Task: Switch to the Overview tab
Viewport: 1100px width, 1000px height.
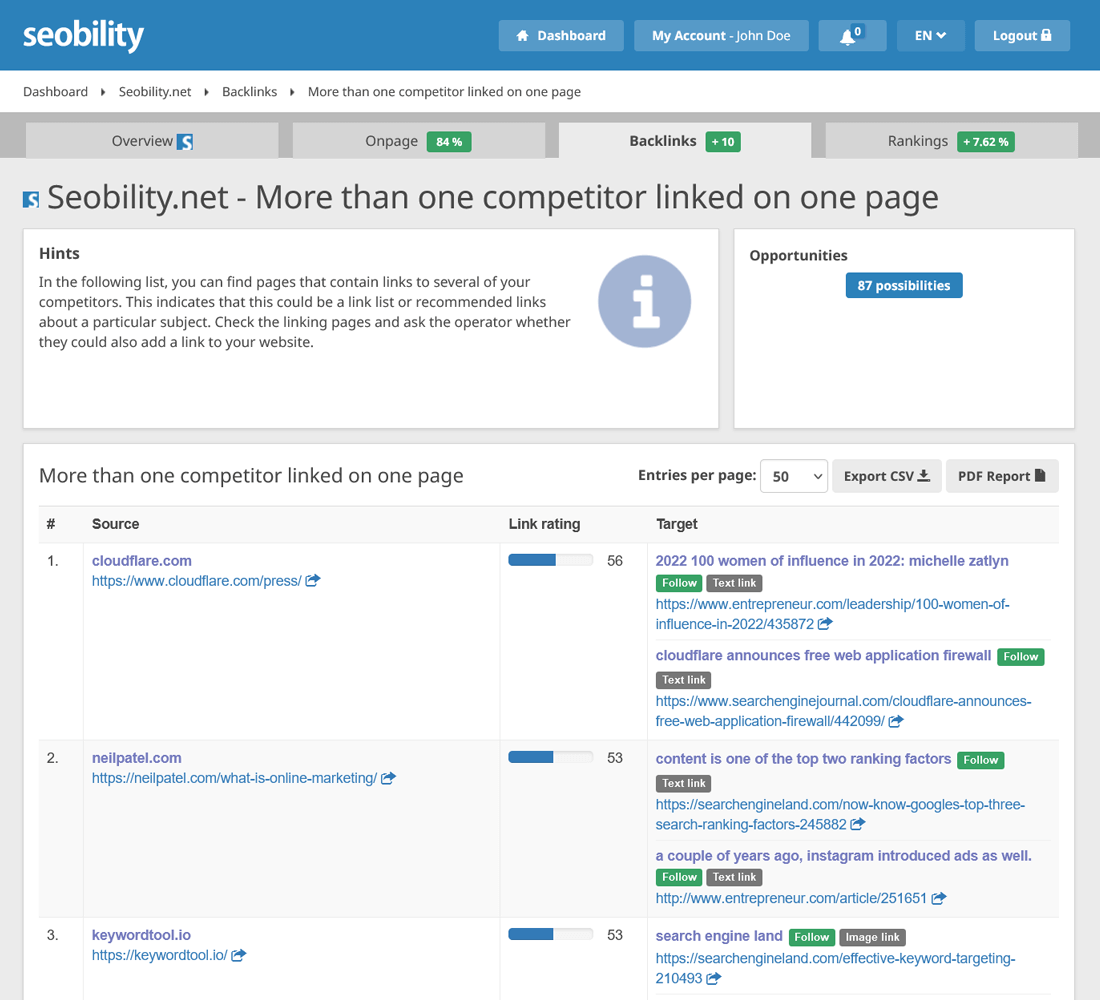Action: (152, 141)
